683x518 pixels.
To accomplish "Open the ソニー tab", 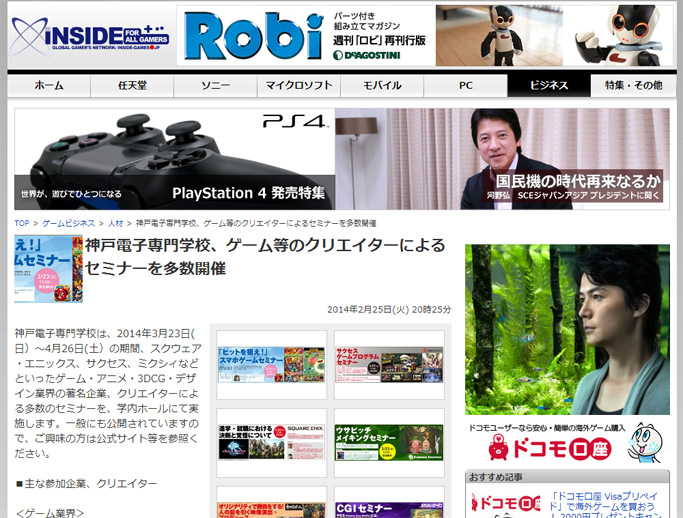I will tap(216, 85).
